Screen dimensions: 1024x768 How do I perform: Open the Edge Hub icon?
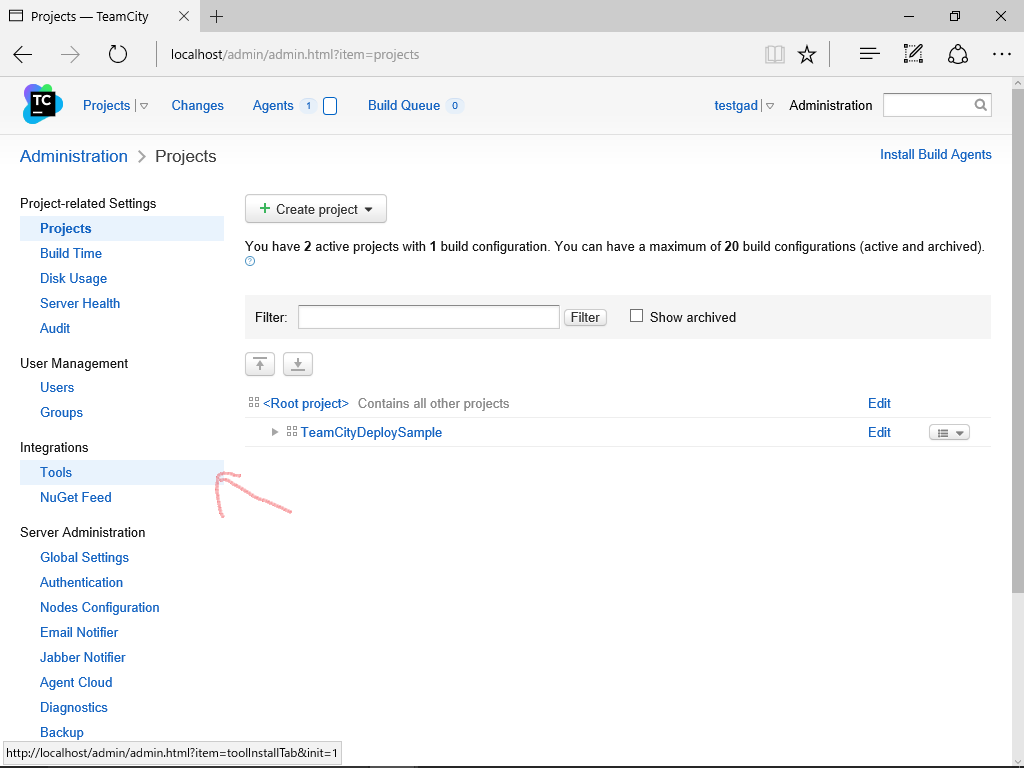point(869,54)
